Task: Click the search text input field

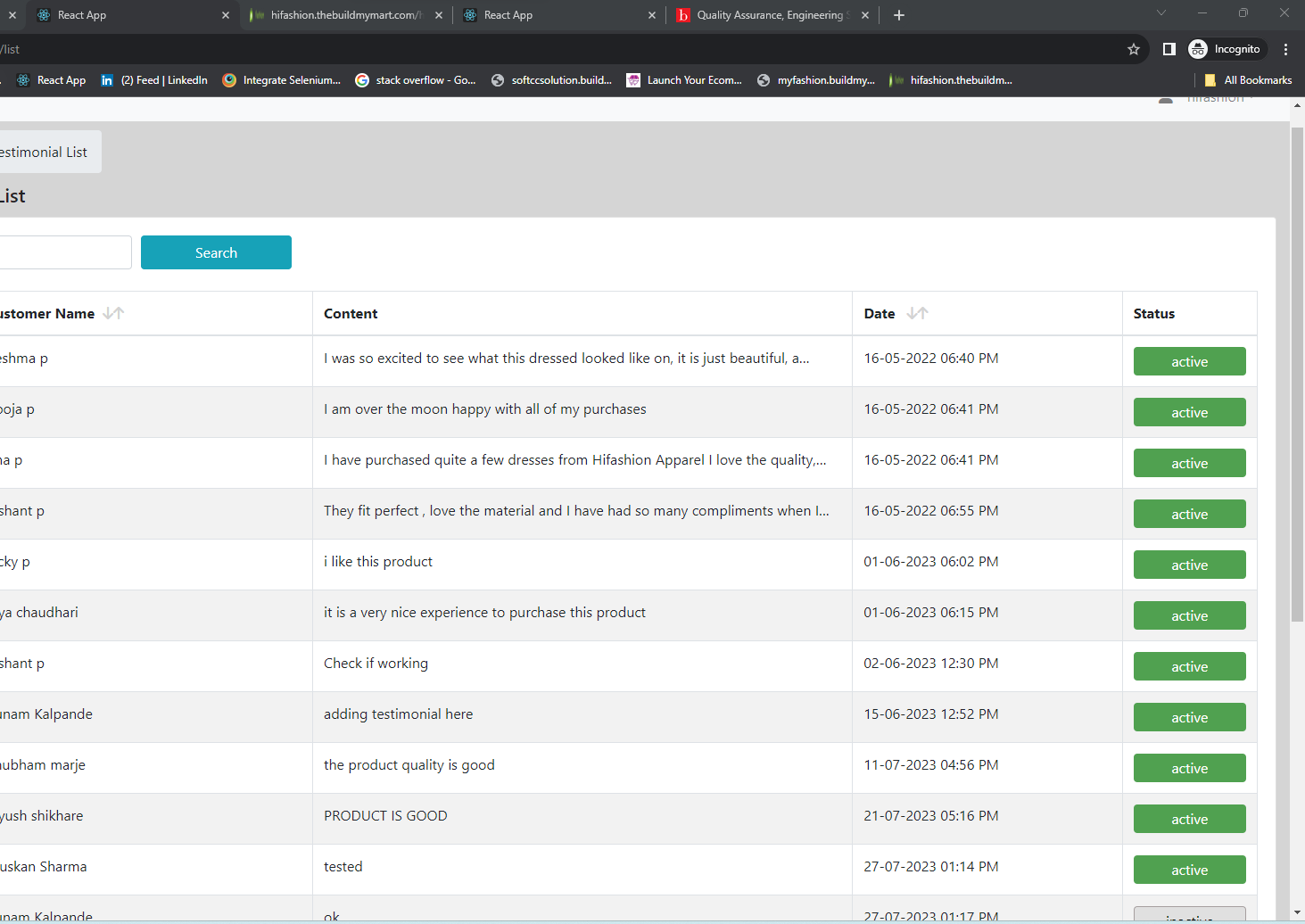Action: [65, 252]
